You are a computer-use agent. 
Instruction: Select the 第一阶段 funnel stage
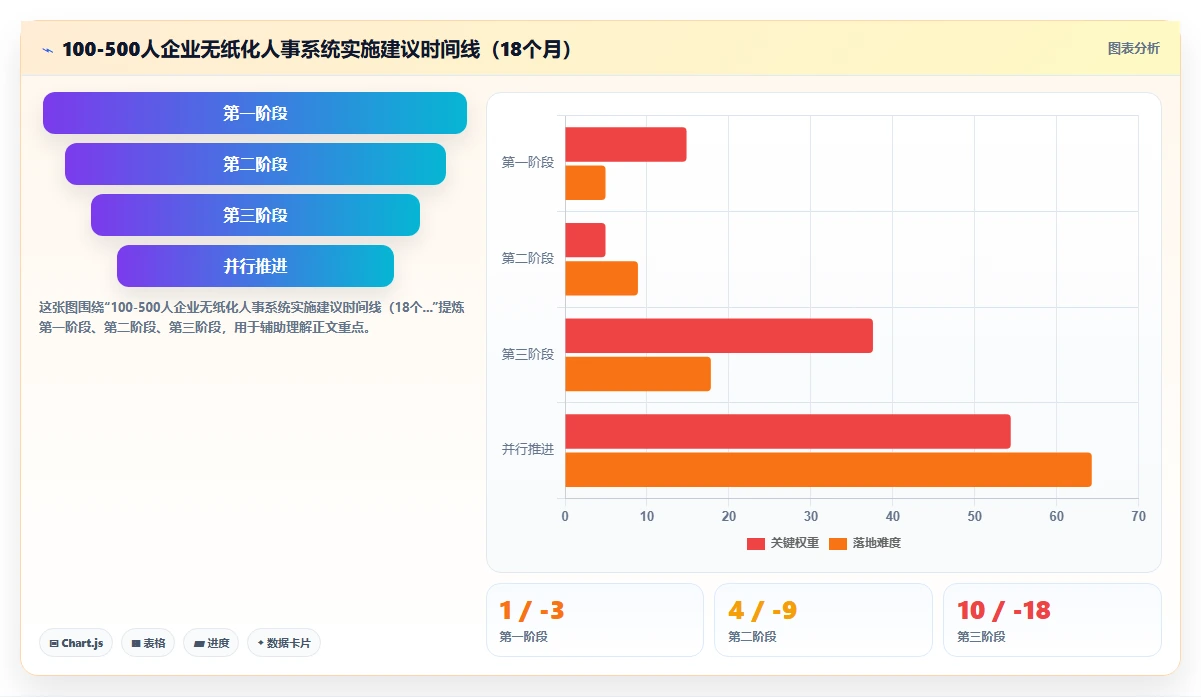255,113
